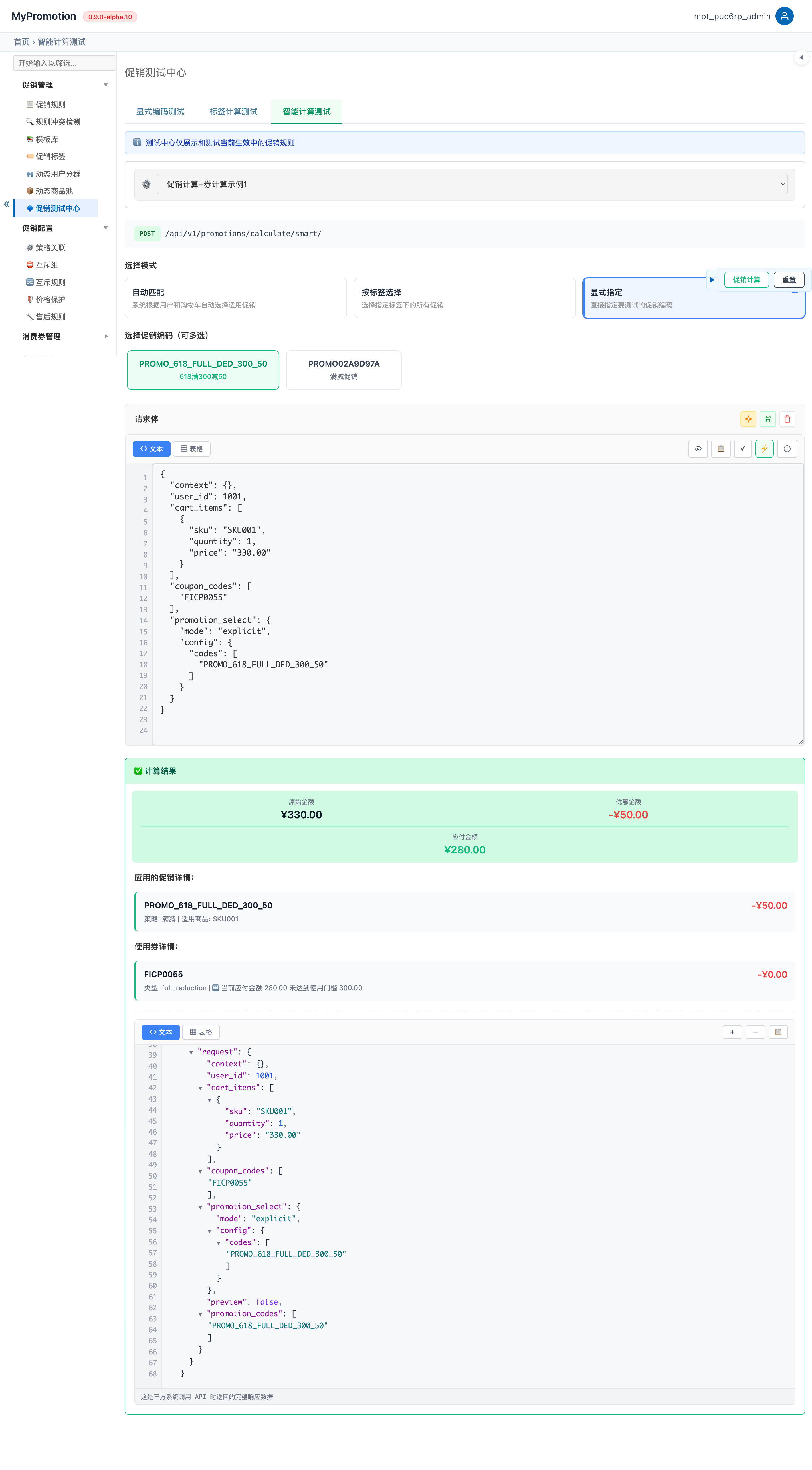812x1470 pixels.
Task: Switch request body editor to 文本 view
Action: 151,448
